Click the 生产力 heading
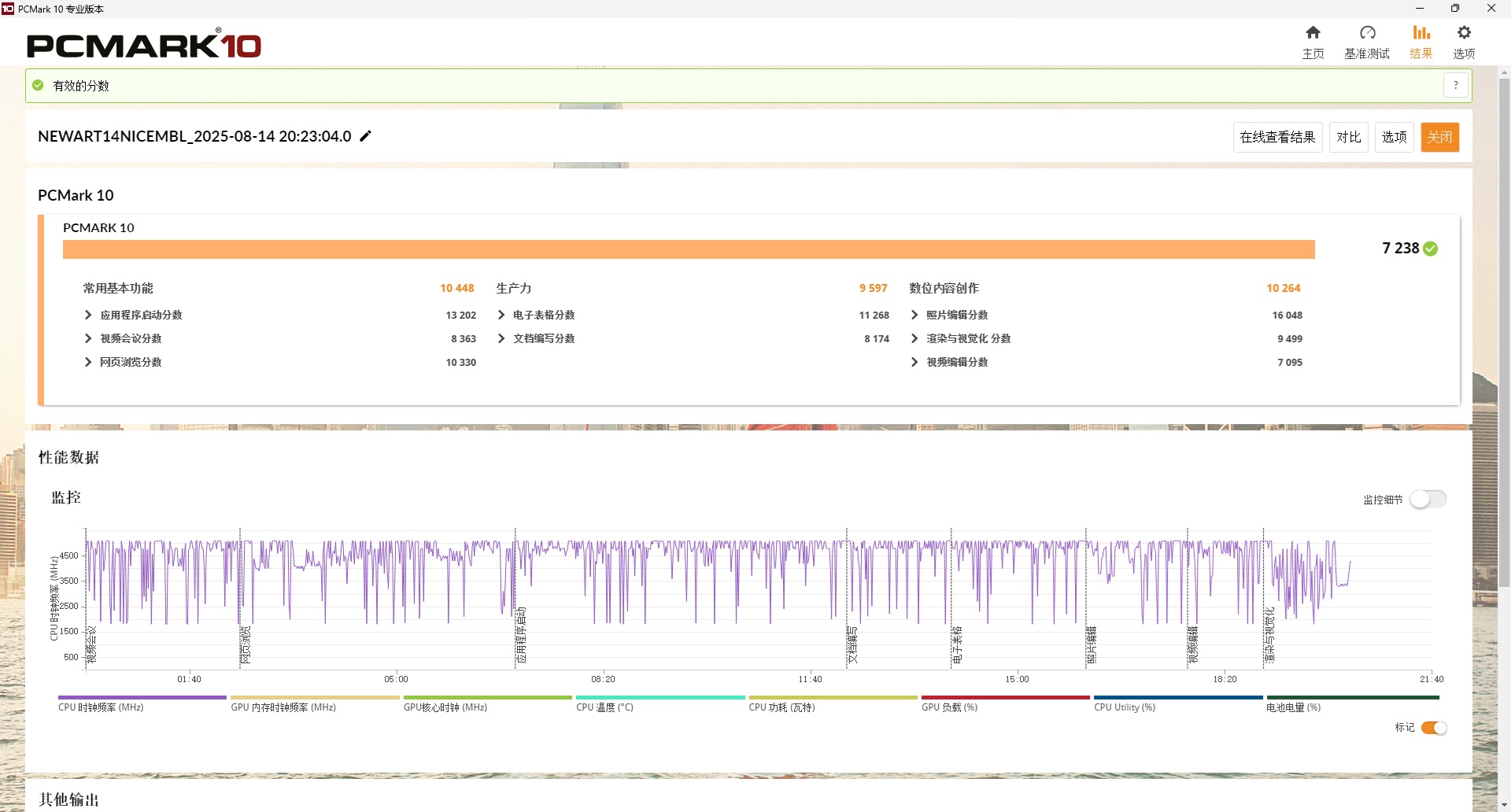The height and width of the screenshot is (812, 1511). [514, 288]
